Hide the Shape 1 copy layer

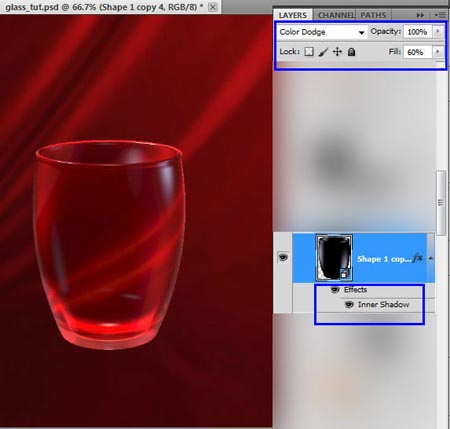pos(283,257)
